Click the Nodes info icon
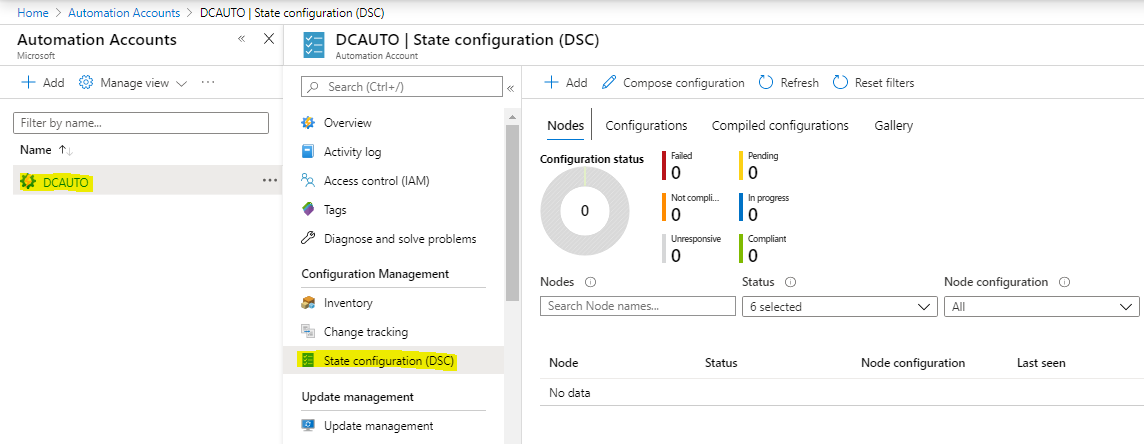This screenshot has width=1144, height=444. pos(591,282)
